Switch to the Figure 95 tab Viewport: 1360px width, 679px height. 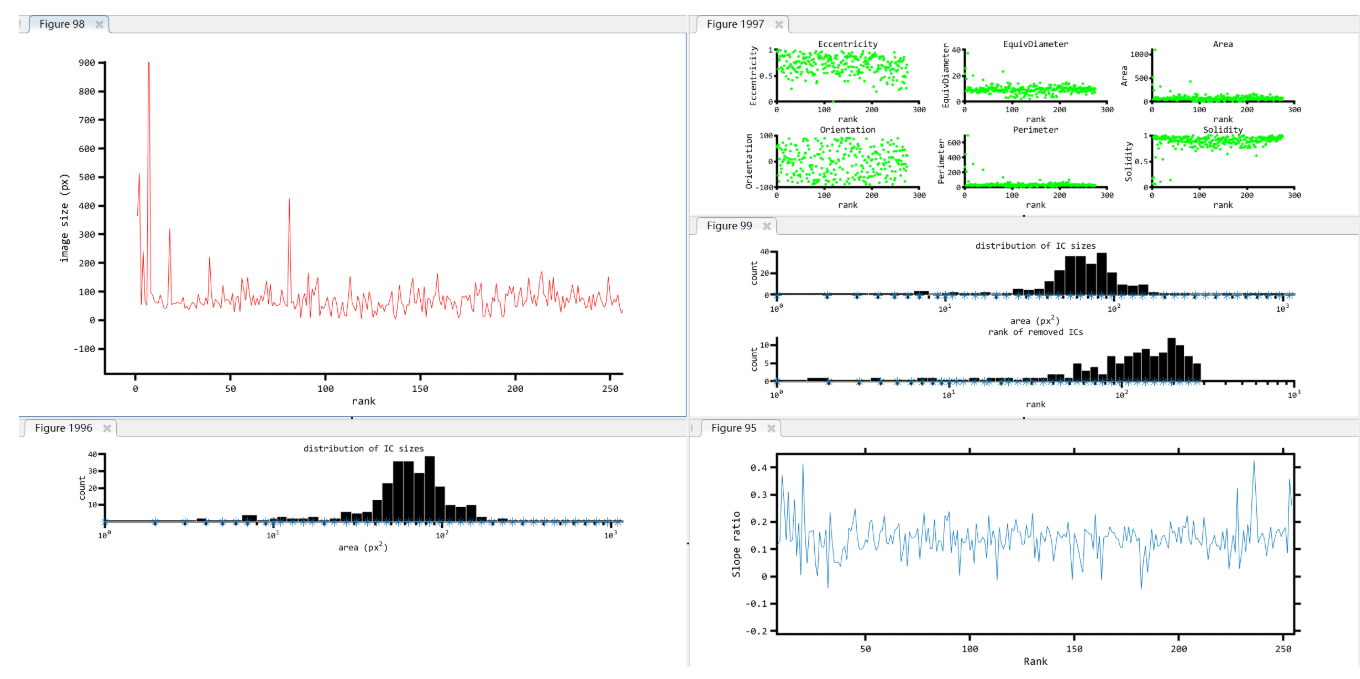pyautogui.click(x=733, y=427)
